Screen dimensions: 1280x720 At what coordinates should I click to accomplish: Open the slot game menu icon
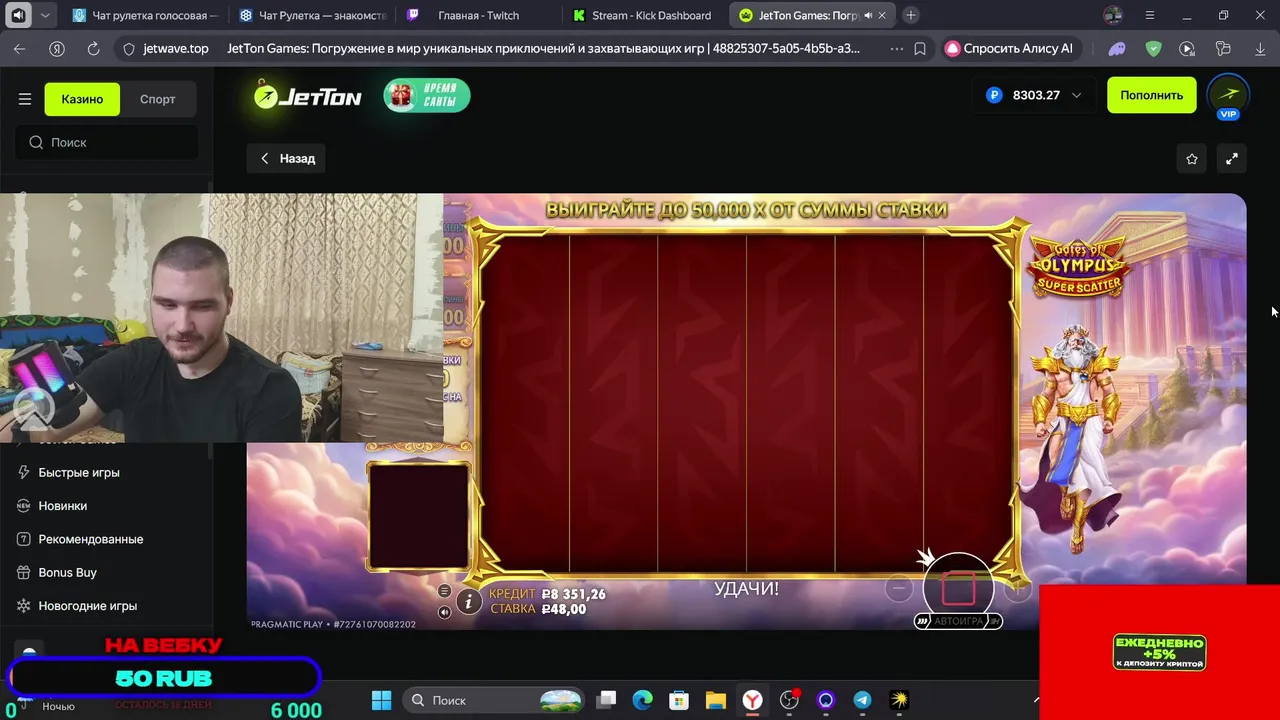point(445,591)
